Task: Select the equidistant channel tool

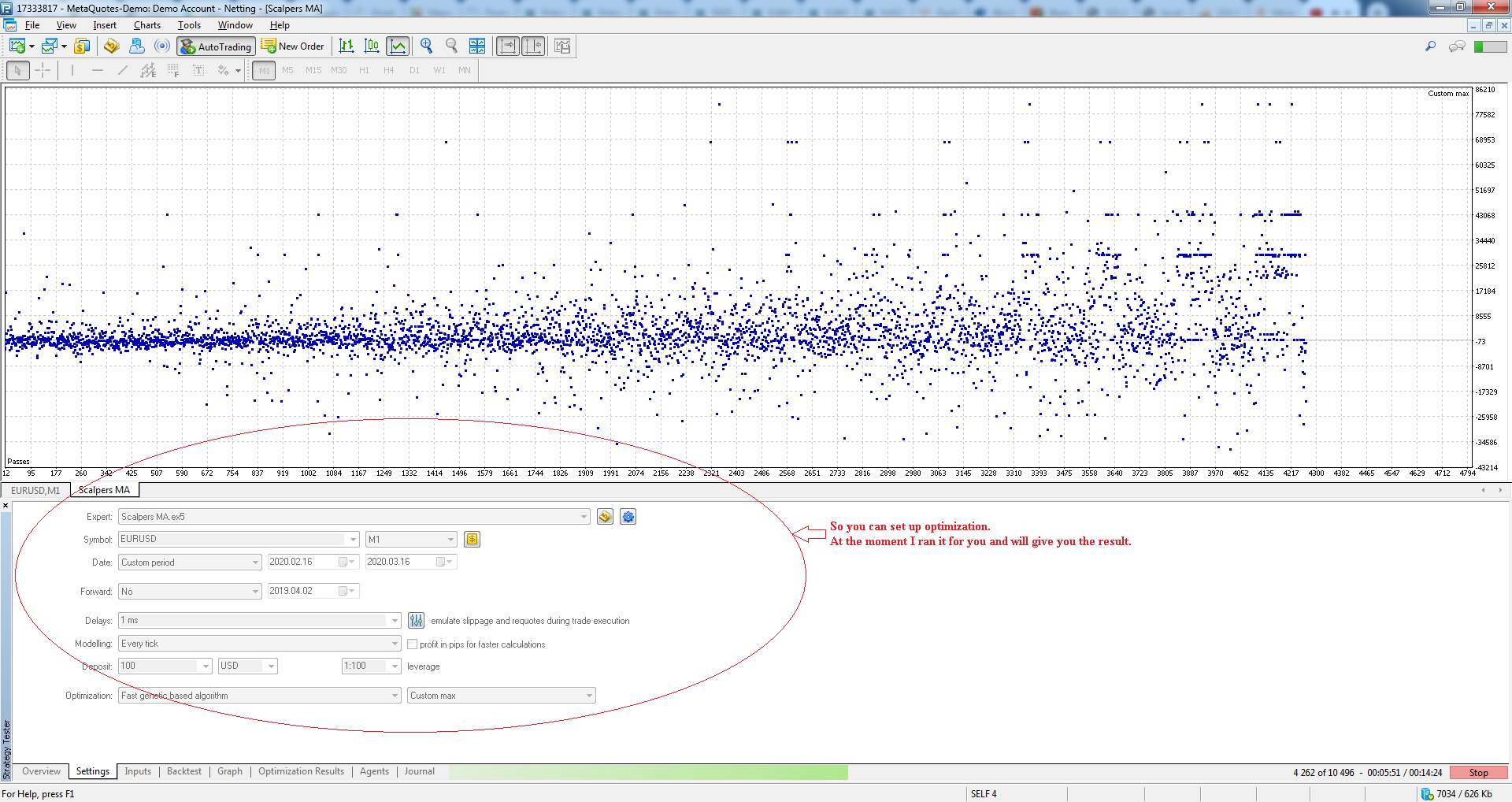Action: [148, 71]
